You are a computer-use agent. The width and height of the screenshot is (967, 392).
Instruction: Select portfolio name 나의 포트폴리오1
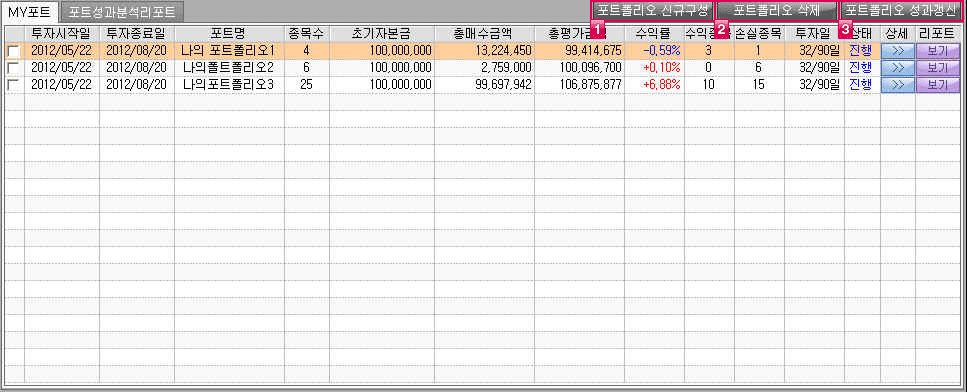click(228, 51)
